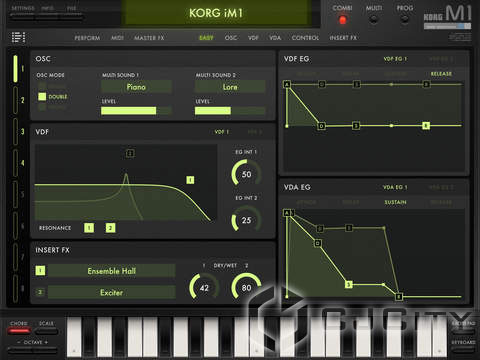Switch to the OSC tab
Viewport: 480px width, 360px height.
pyautogui.click(x=231, y=38)
